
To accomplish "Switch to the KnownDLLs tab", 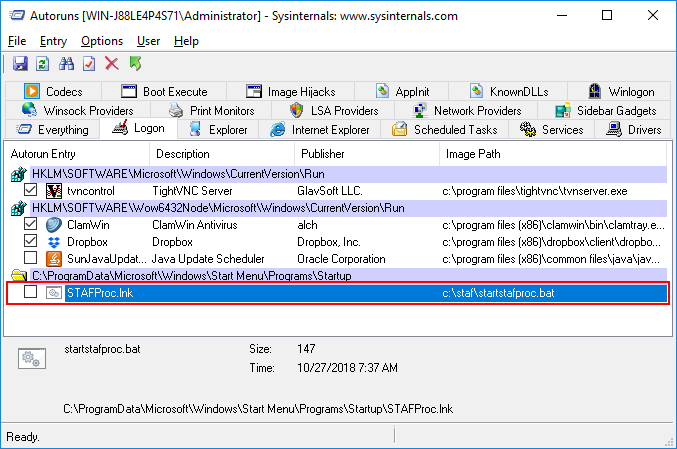I will 509,92.
